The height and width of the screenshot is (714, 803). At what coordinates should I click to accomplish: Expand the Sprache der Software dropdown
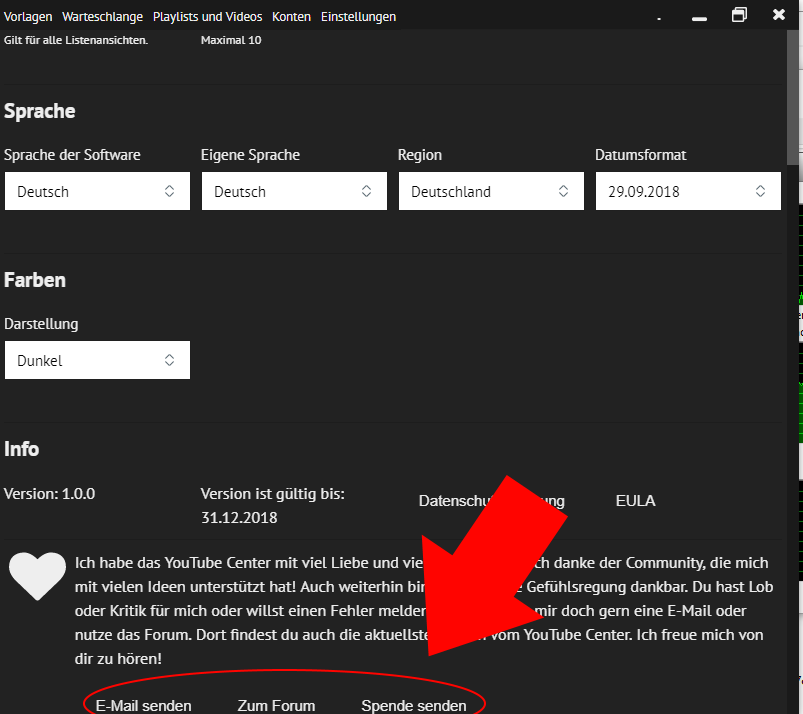[96, 191]
